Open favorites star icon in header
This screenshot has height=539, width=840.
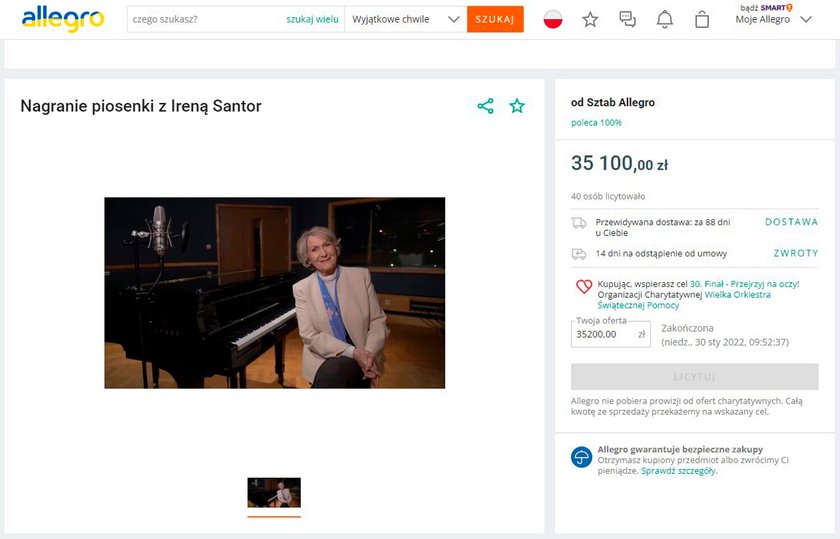pyautogui.click(x=590, y=20)
